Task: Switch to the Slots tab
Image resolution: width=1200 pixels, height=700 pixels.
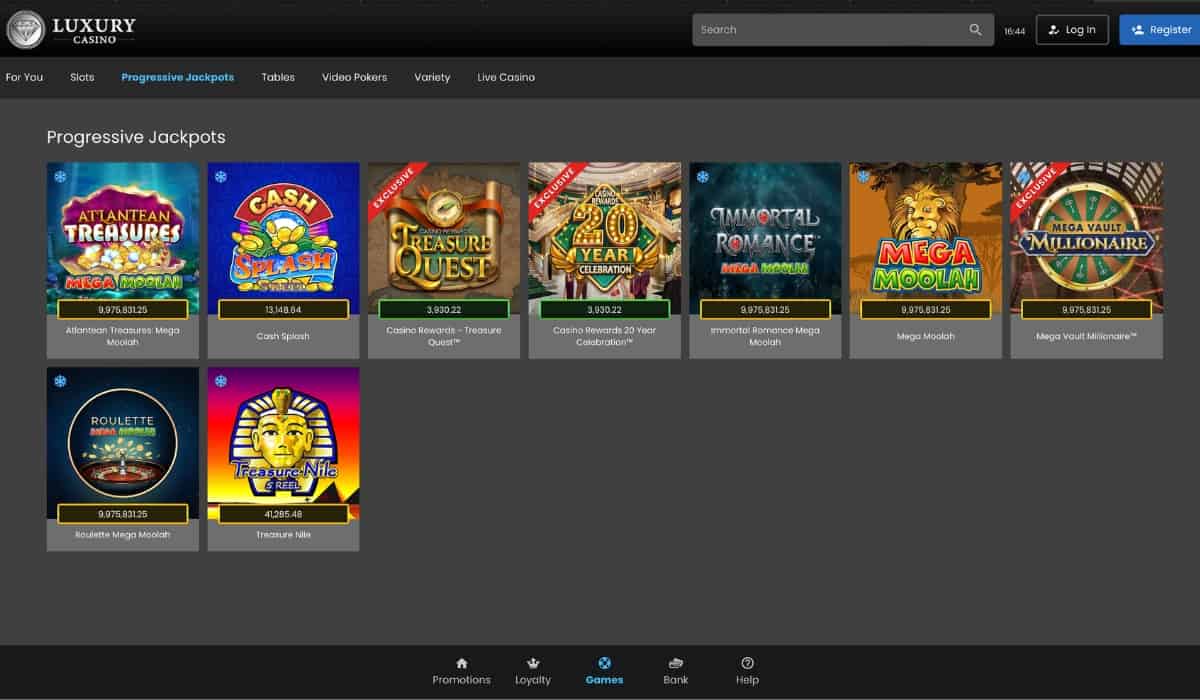Action: pos(82,77)
